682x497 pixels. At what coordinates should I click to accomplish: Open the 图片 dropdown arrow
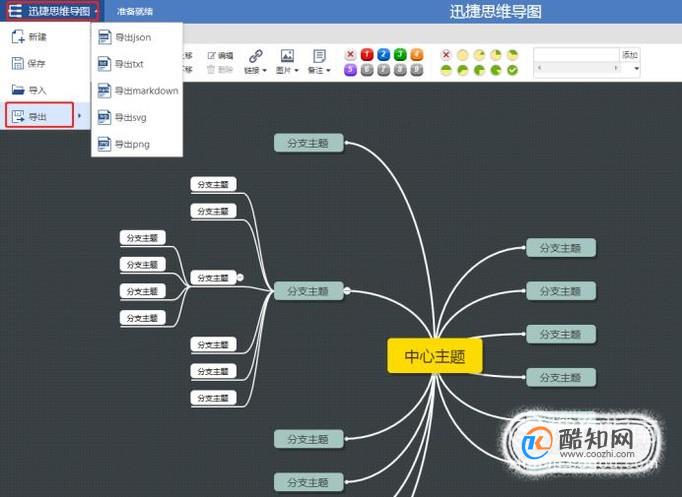pos(297,70)
